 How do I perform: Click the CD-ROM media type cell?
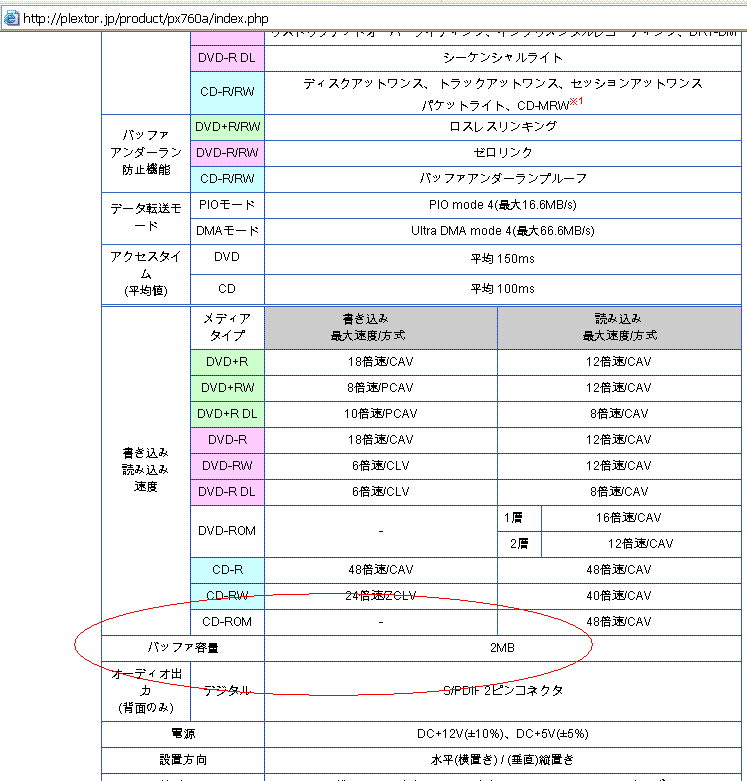[227, 622]
